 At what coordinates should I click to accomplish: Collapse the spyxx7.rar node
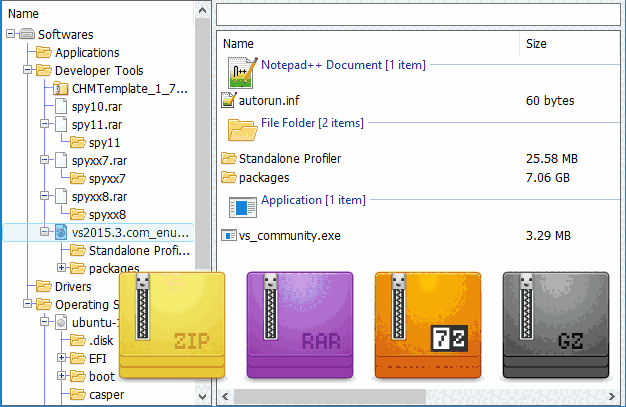45,160
